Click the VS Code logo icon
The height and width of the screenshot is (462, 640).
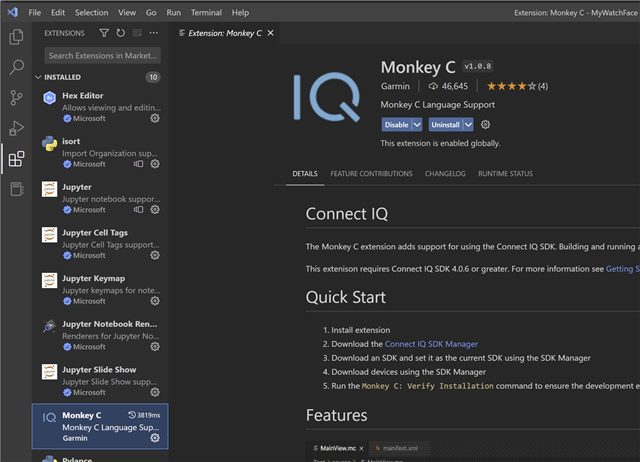tap(13, 12)
